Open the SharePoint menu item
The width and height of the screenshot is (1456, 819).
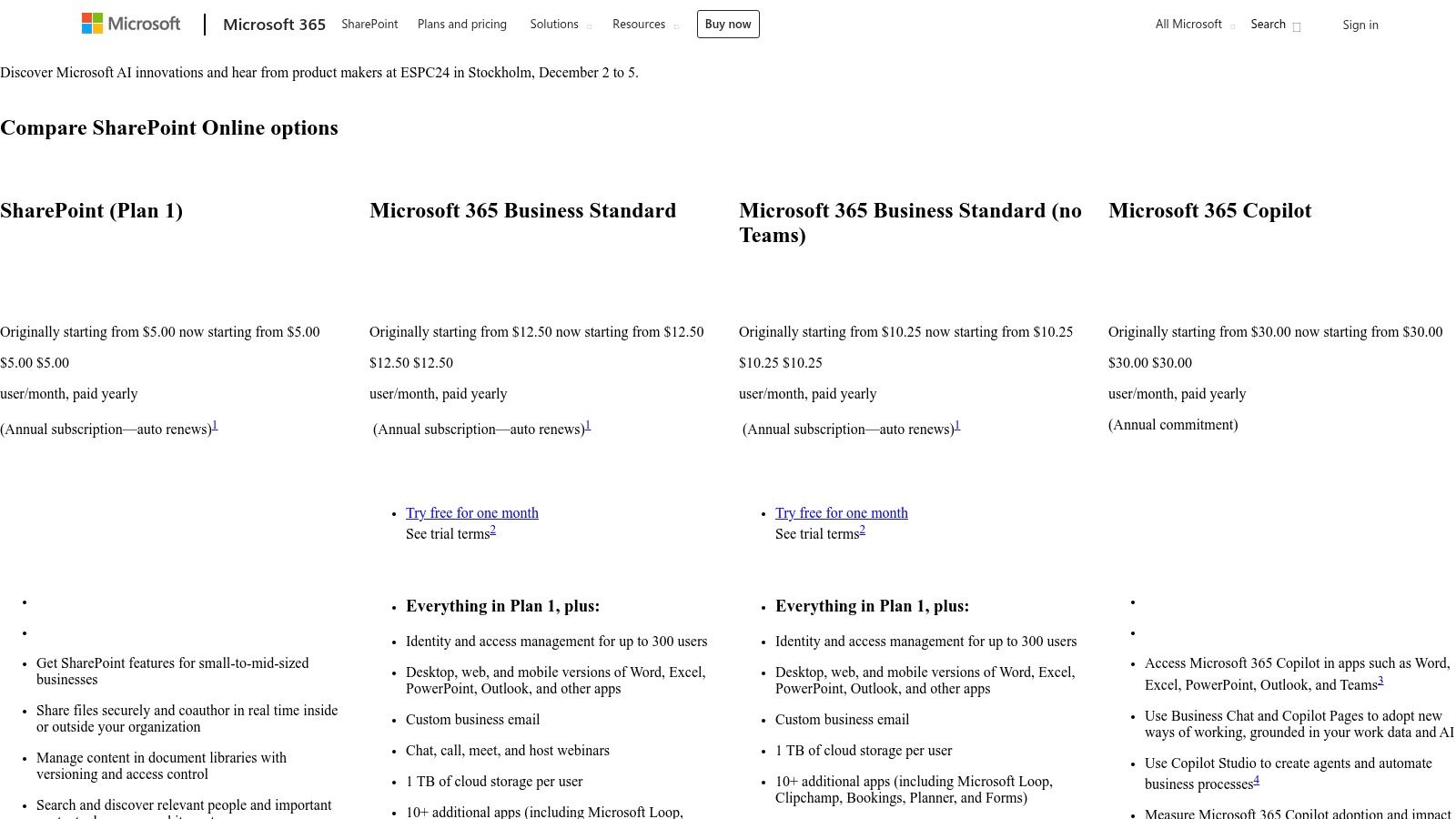tap(369, 25)
